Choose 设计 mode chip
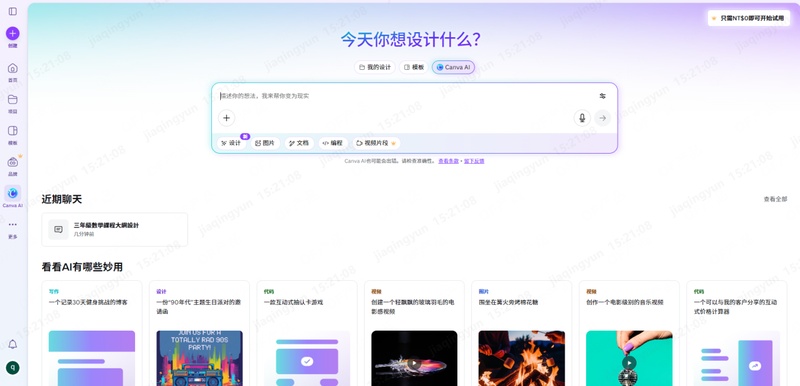Image resolution: width=800 pixels, height=386 pixels. 232,143
